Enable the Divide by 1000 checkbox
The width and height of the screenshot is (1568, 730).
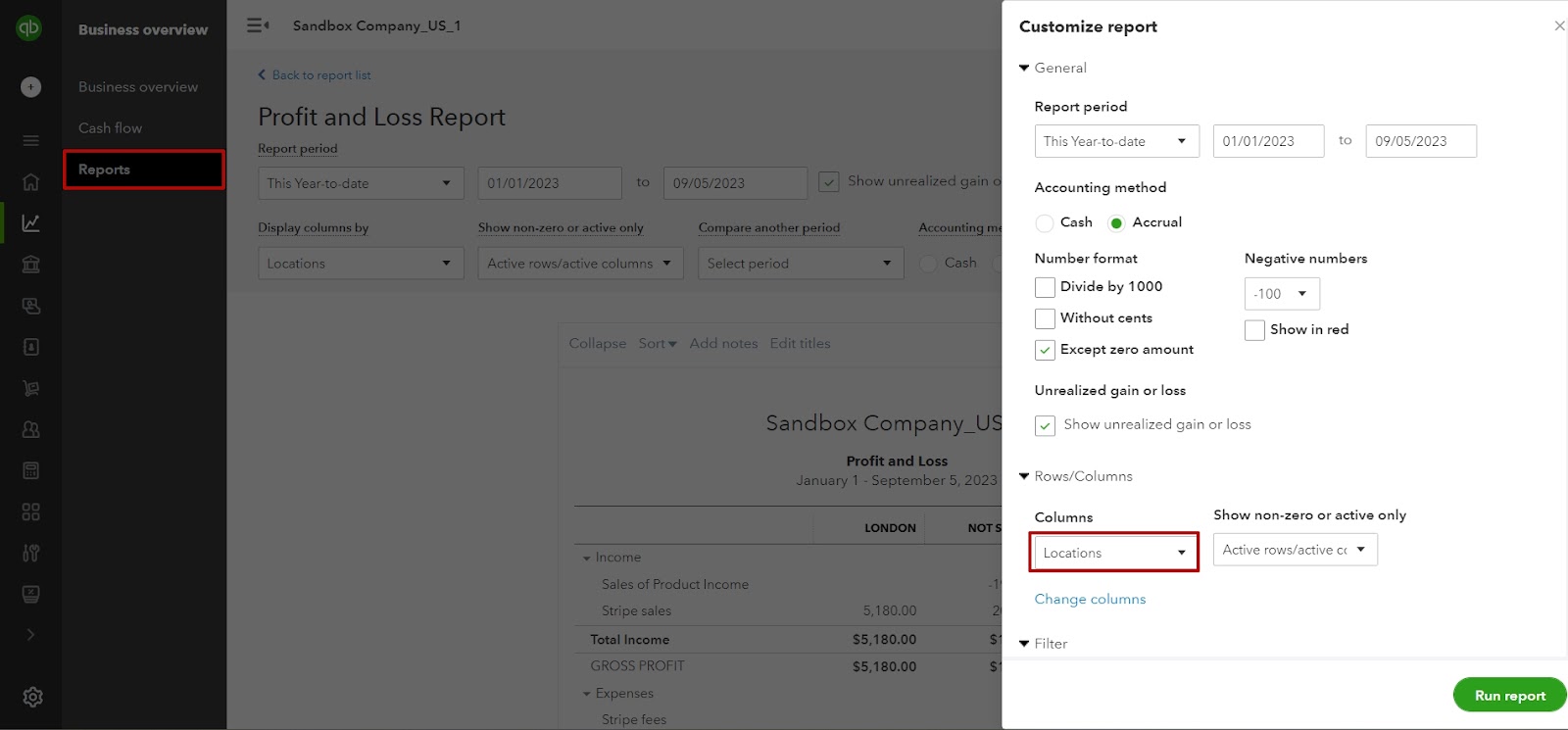(1045, 287)
